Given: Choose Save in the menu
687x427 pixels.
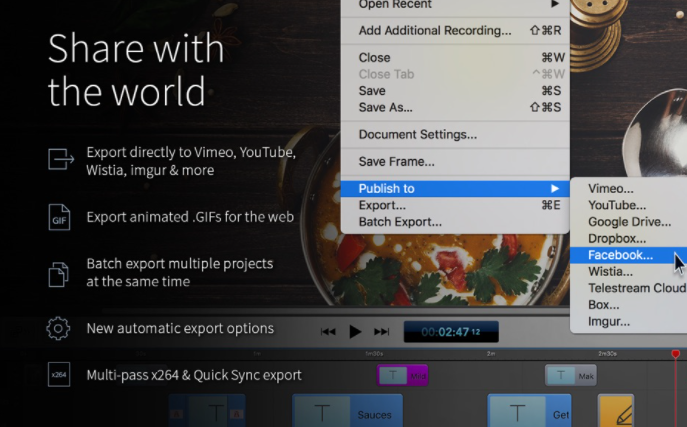Looking at the screenshot, I should (x=455, y=91).
